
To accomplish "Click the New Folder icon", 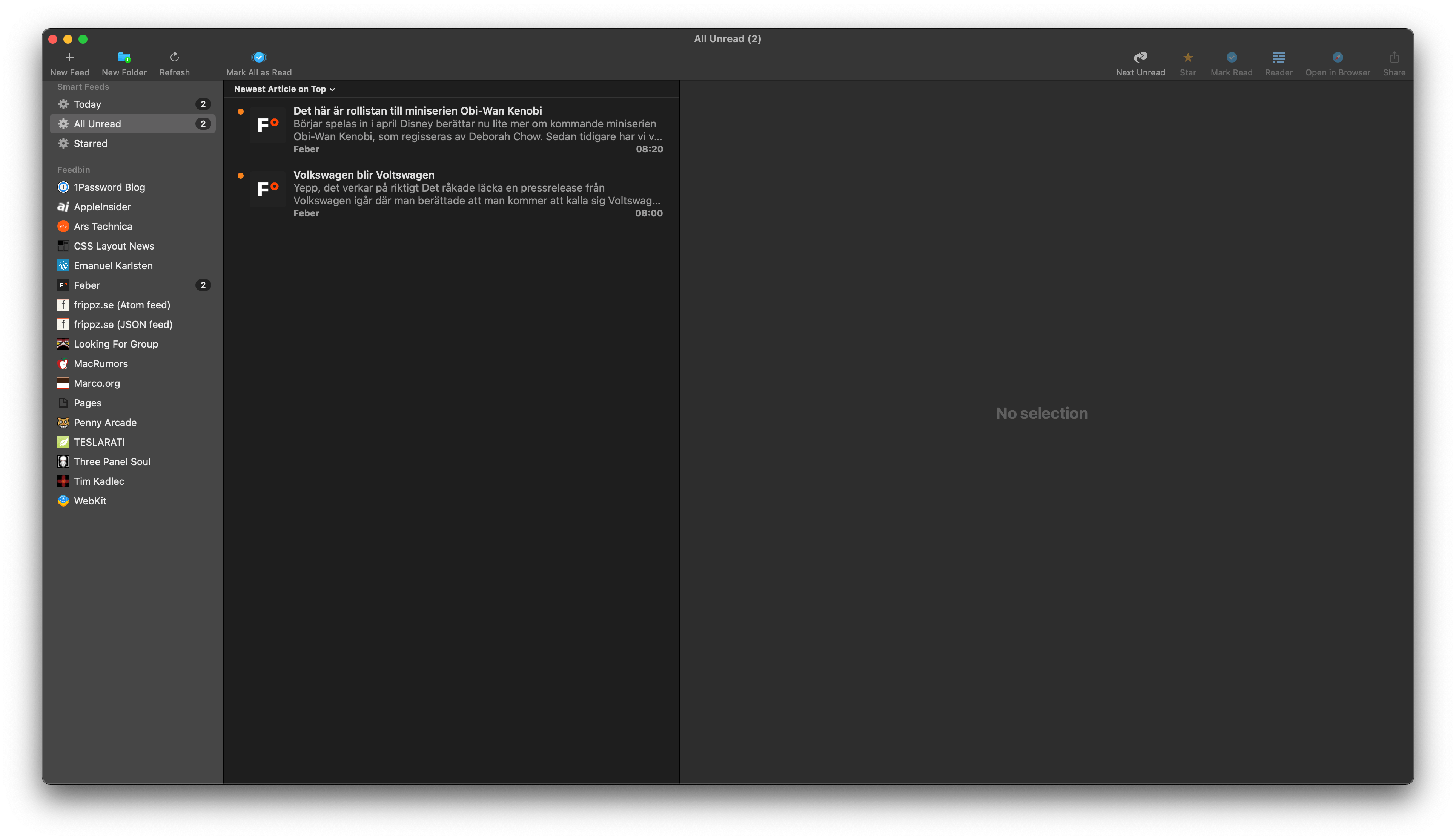I will point(124,57).
